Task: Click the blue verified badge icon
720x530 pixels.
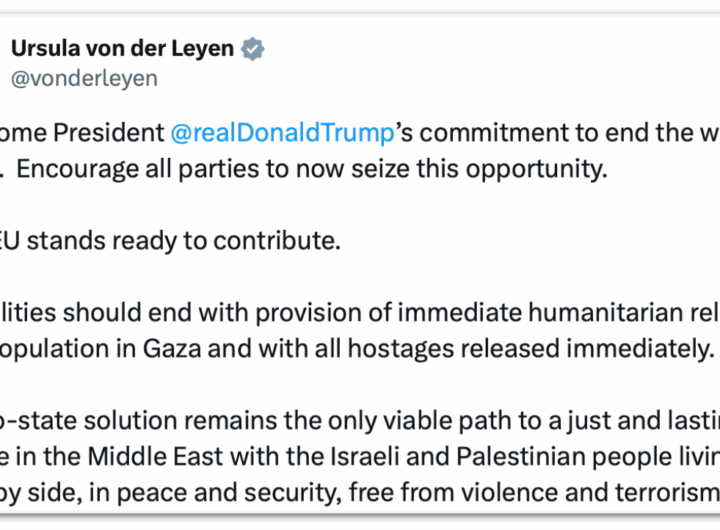Action: pyautogui.click(x=254, y=49)
